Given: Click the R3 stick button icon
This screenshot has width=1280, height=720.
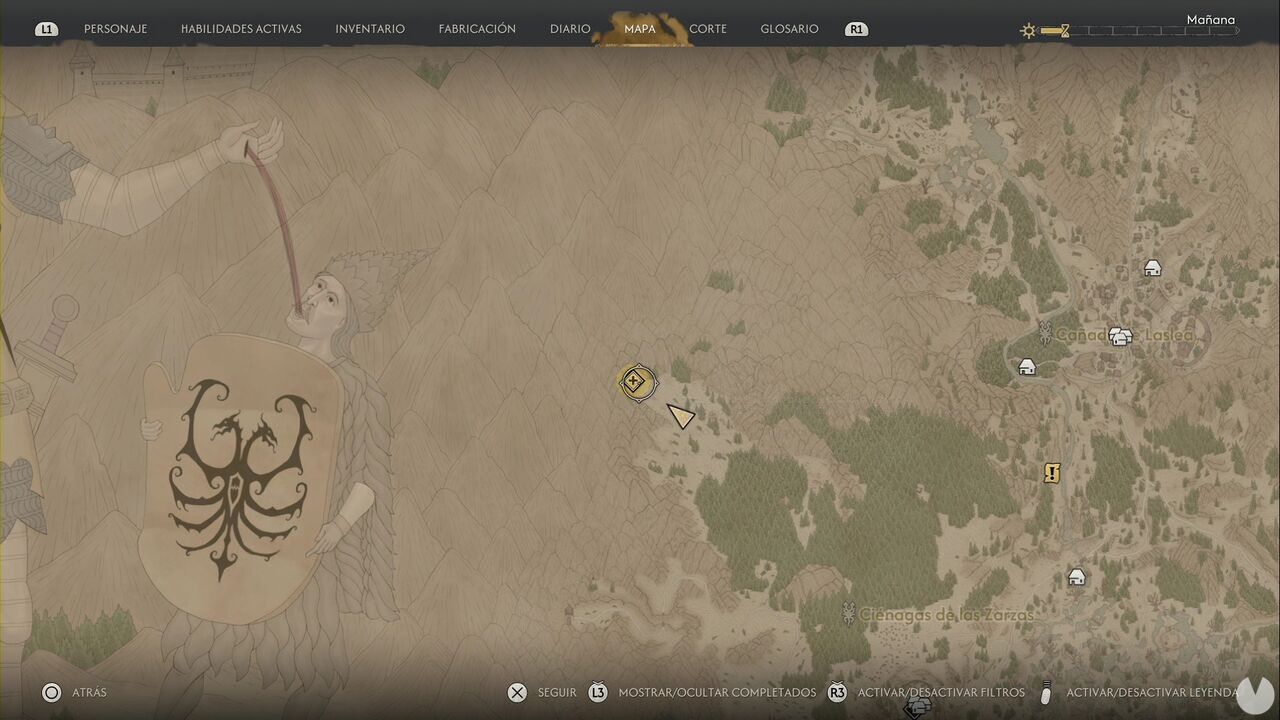Looking at the screenshot, I should (x=837, y=692).
